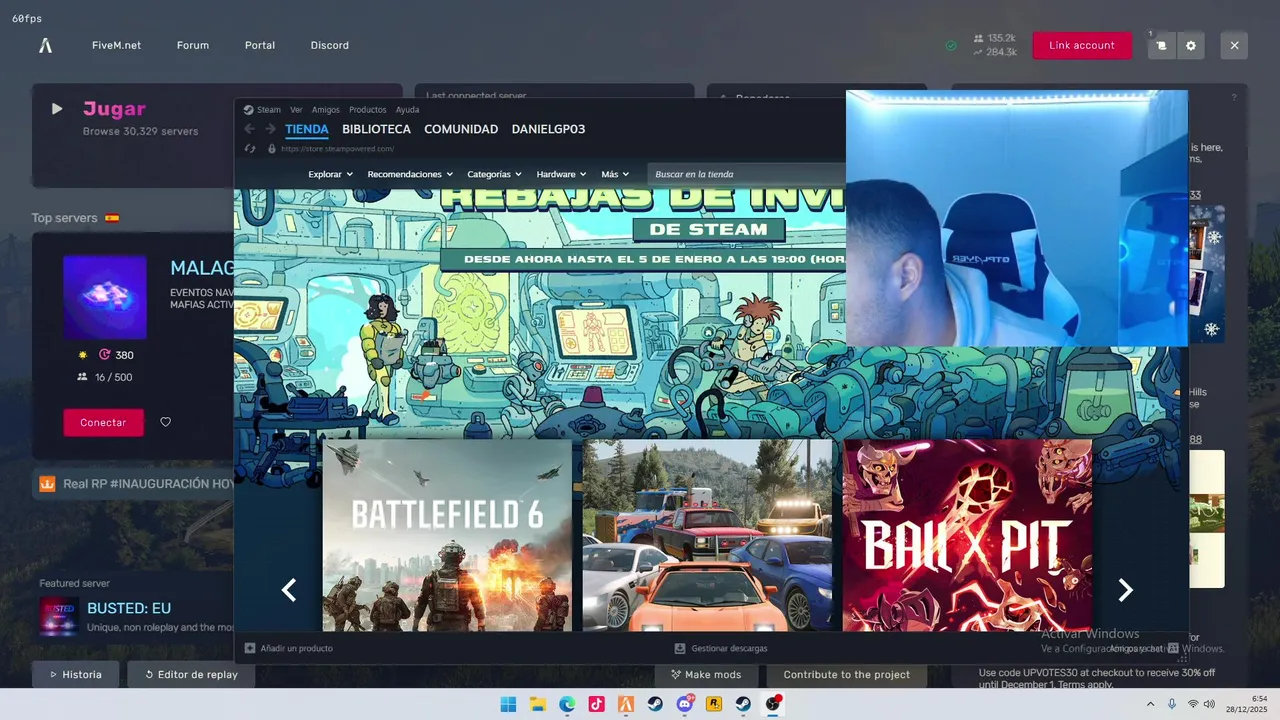
Task: Click the microphone tray icon
Action: point(1172,704)
